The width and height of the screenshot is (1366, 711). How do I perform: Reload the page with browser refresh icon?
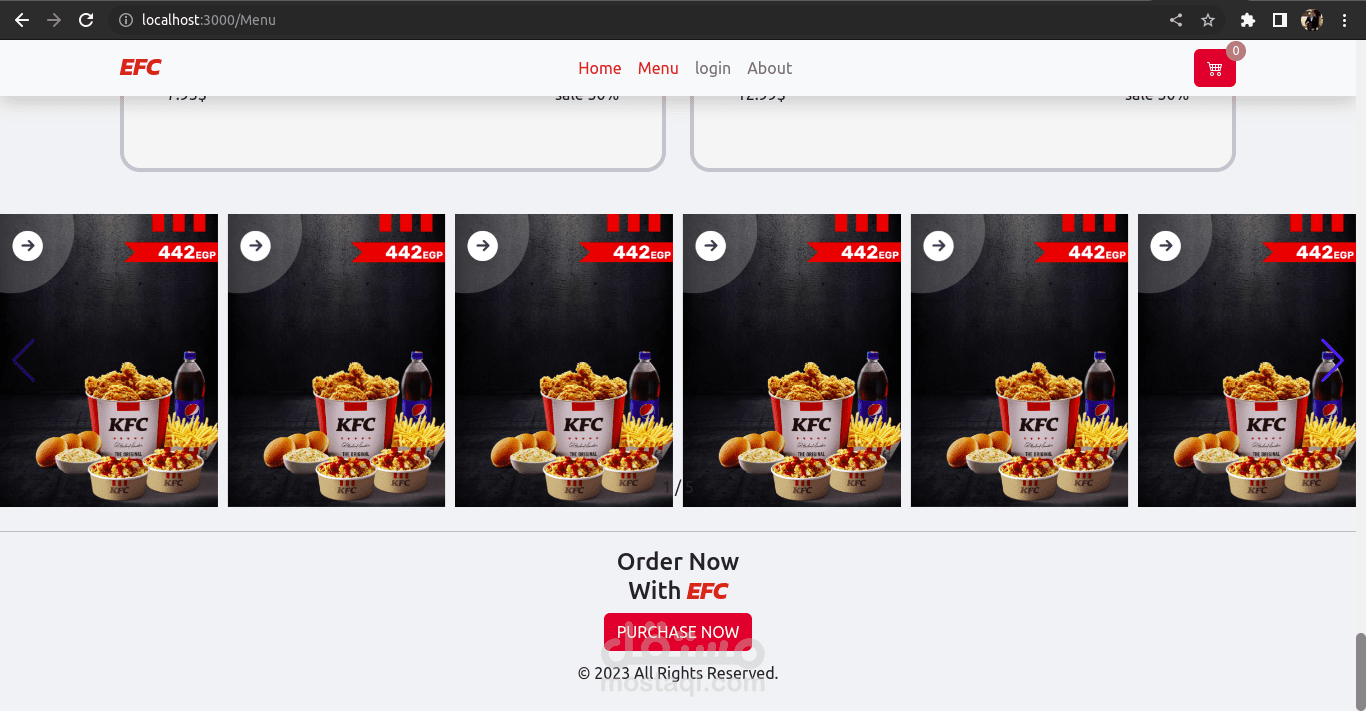coord(87,20)
